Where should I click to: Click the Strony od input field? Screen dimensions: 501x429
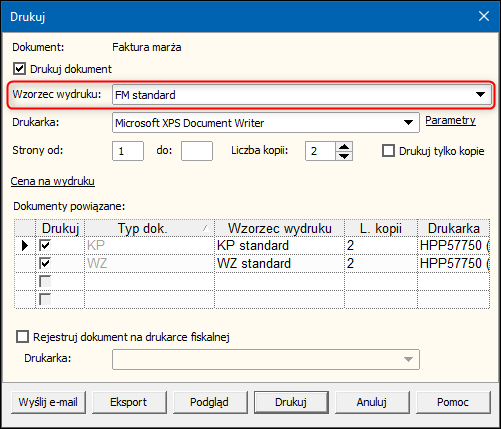(x=128, y=151)
